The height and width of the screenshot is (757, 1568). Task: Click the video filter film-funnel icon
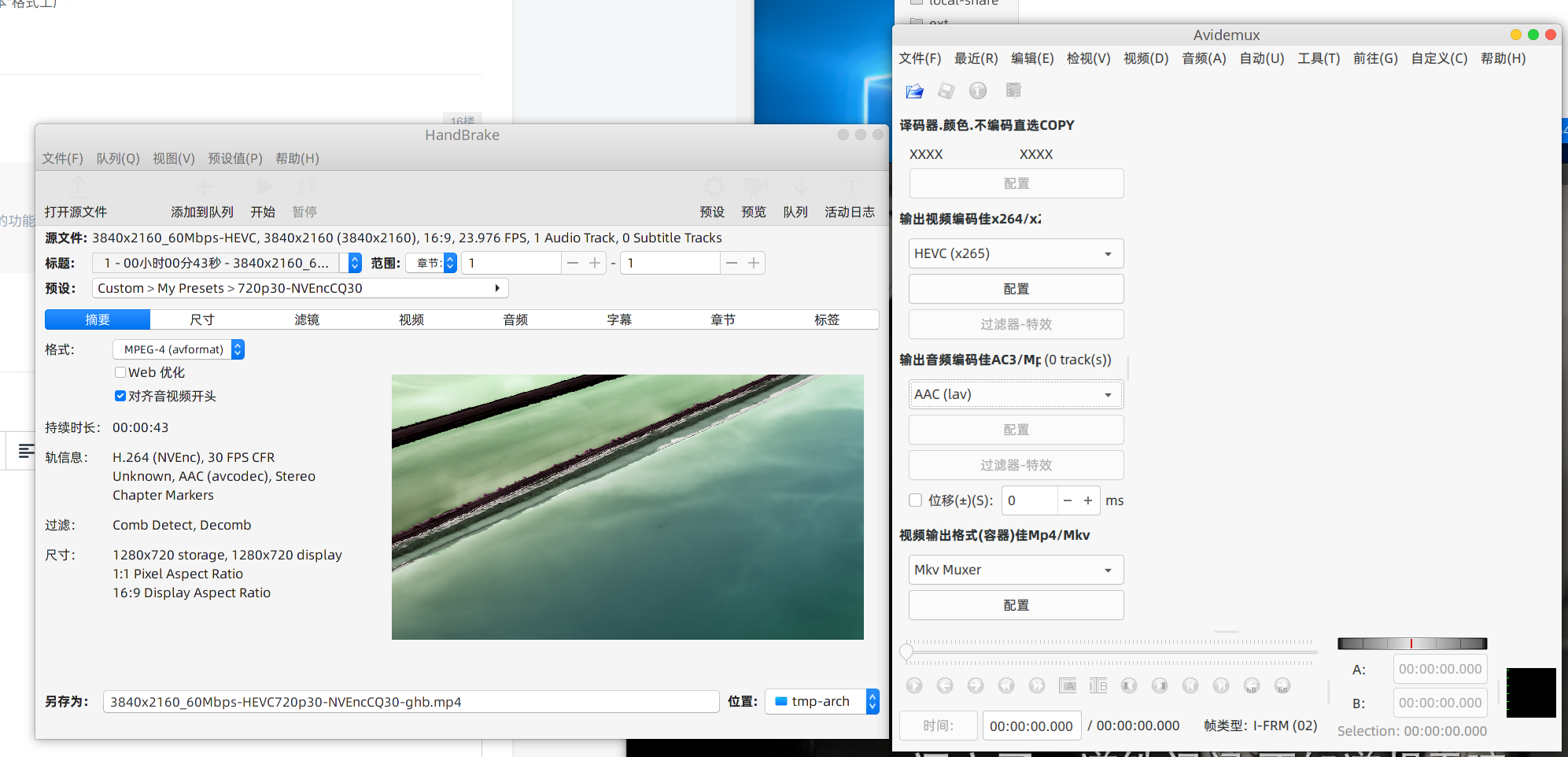(x=1013, y=91)
